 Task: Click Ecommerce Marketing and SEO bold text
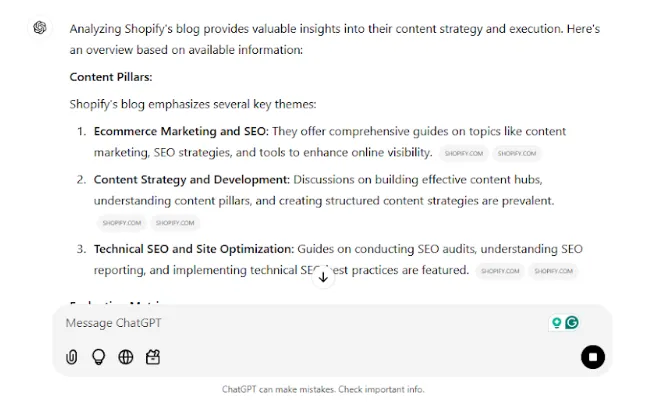(181, 131)
